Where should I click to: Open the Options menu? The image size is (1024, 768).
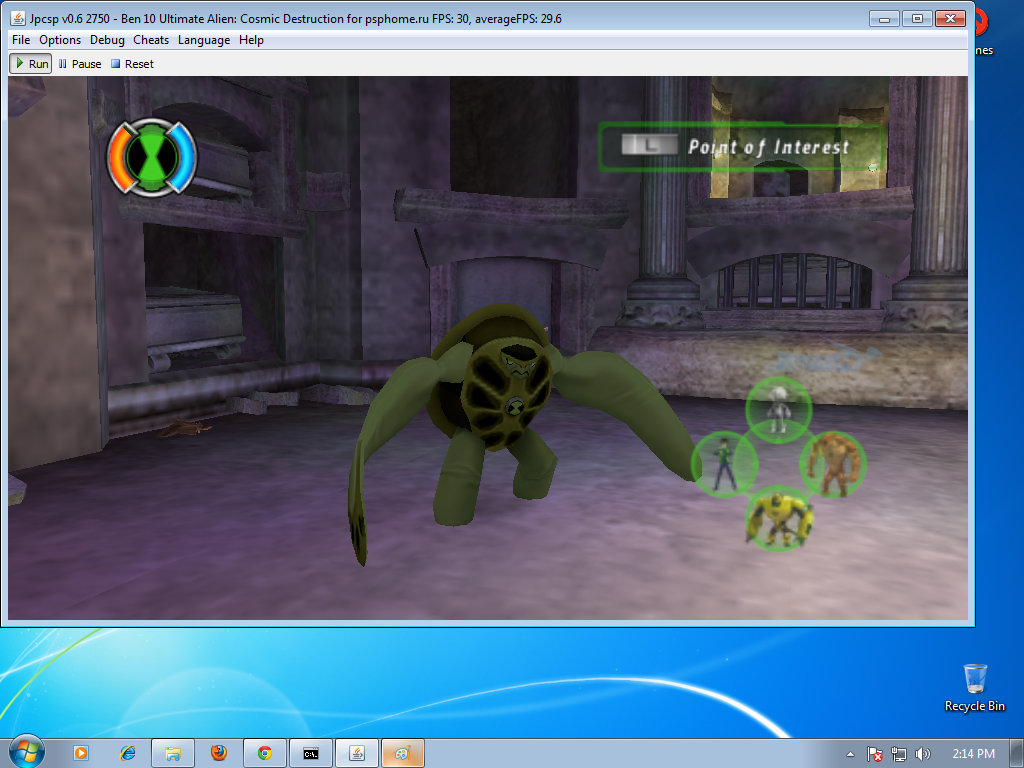(x=60, y=40)
